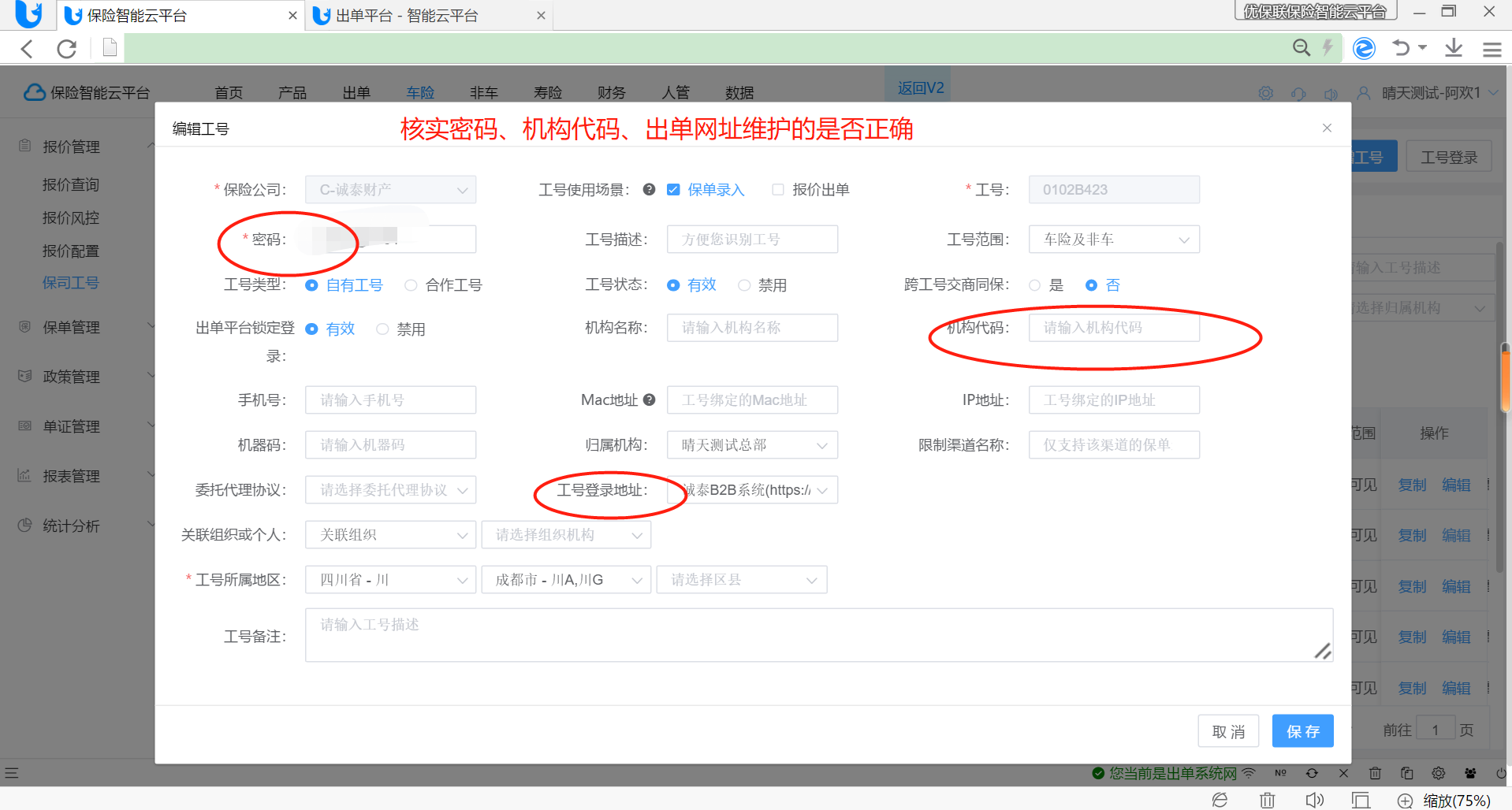Open the 首页 menu
Viewport: 1512px width, 810px height.
pos(229,93)
